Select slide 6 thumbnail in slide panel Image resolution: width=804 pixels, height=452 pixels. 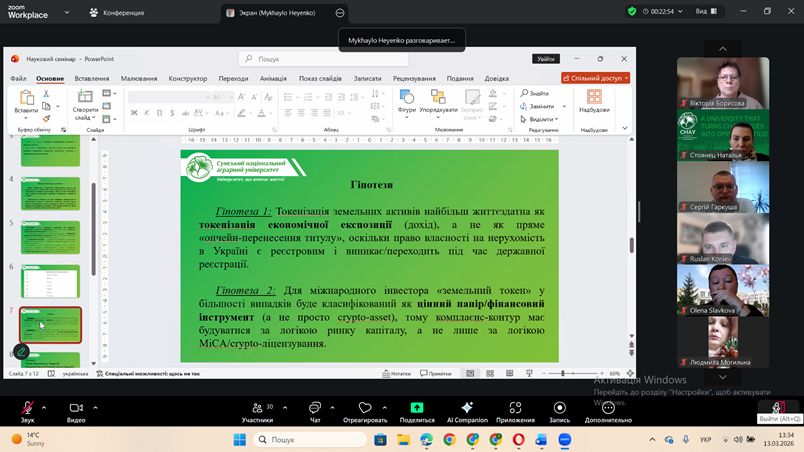[50, 278]
